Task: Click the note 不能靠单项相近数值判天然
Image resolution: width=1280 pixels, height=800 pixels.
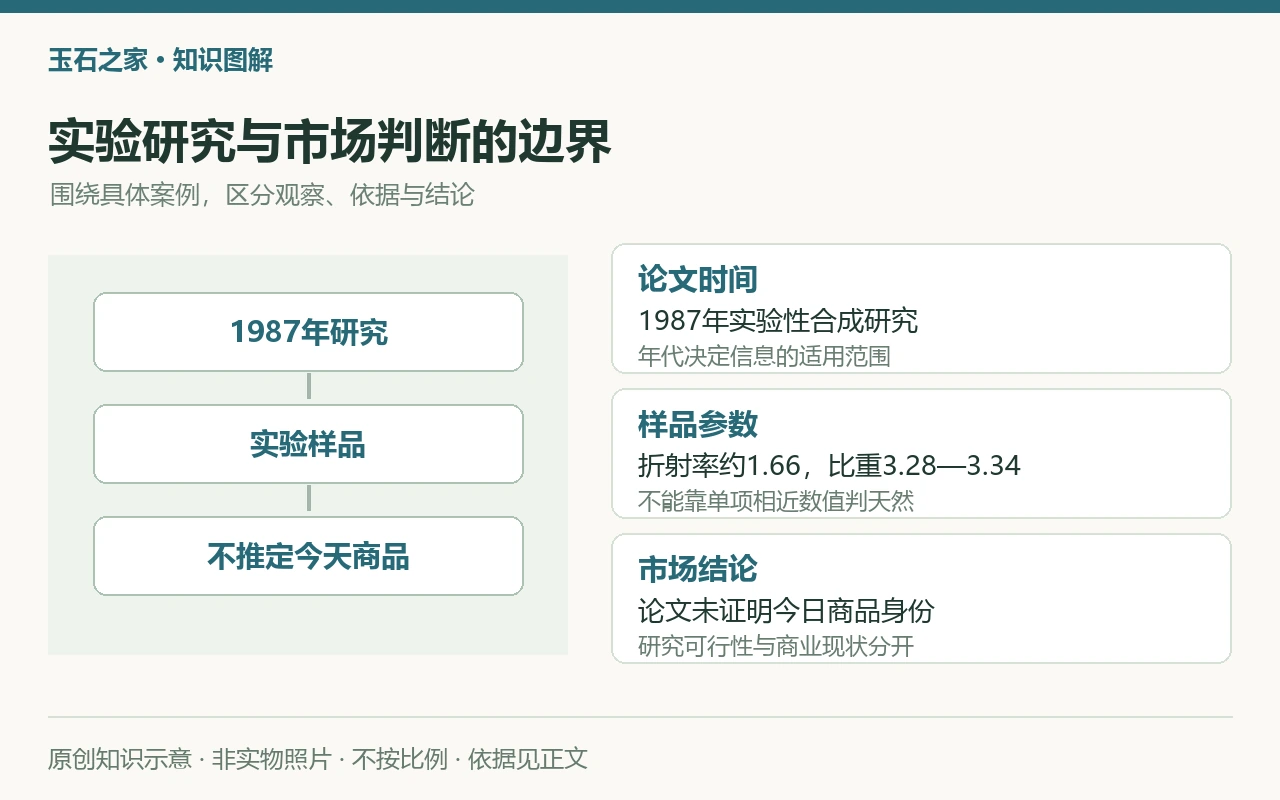Action: point(776,501)
